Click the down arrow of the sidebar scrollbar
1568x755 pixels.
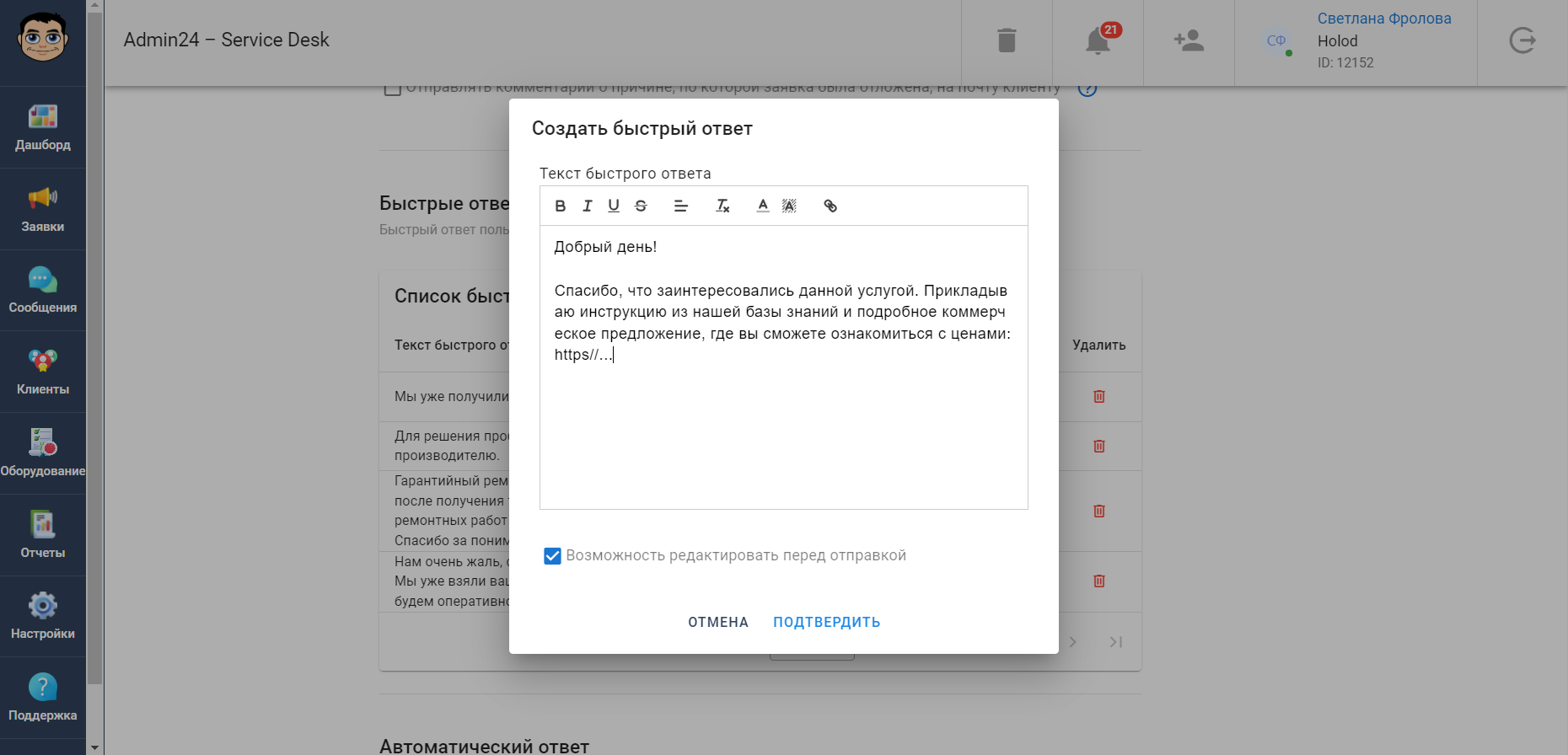tap(94, 747)
